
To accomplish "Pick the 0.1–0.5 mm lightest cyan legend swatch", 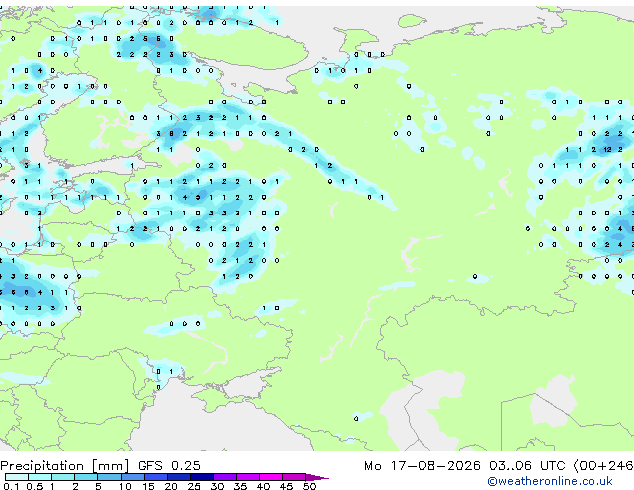I will point(17,477).
